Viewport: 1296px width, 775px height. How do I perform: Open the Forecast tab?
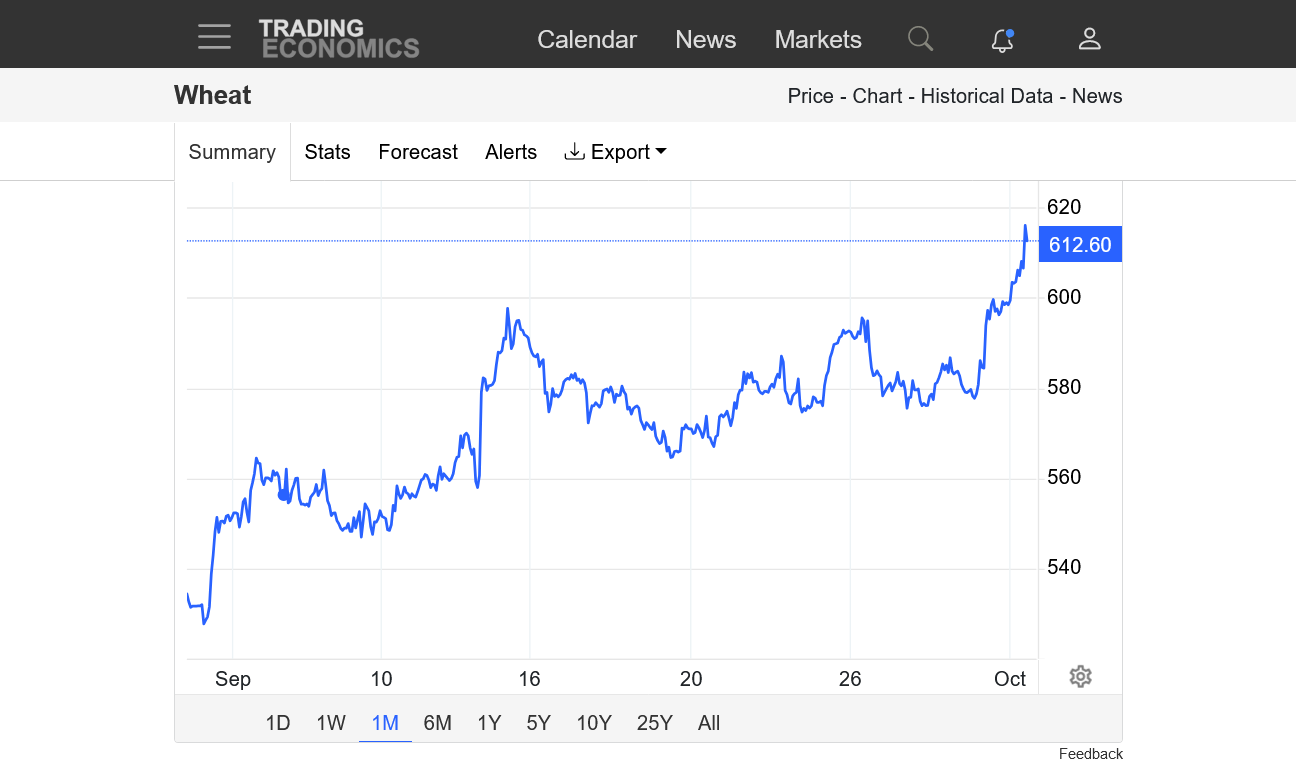[418, 152]
